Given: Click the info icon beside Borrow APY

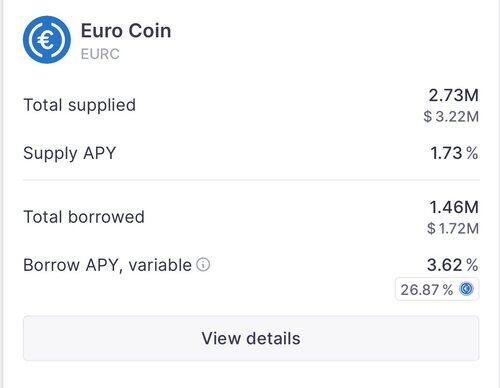Looking at the screenshot, I should tap(203, 265).
